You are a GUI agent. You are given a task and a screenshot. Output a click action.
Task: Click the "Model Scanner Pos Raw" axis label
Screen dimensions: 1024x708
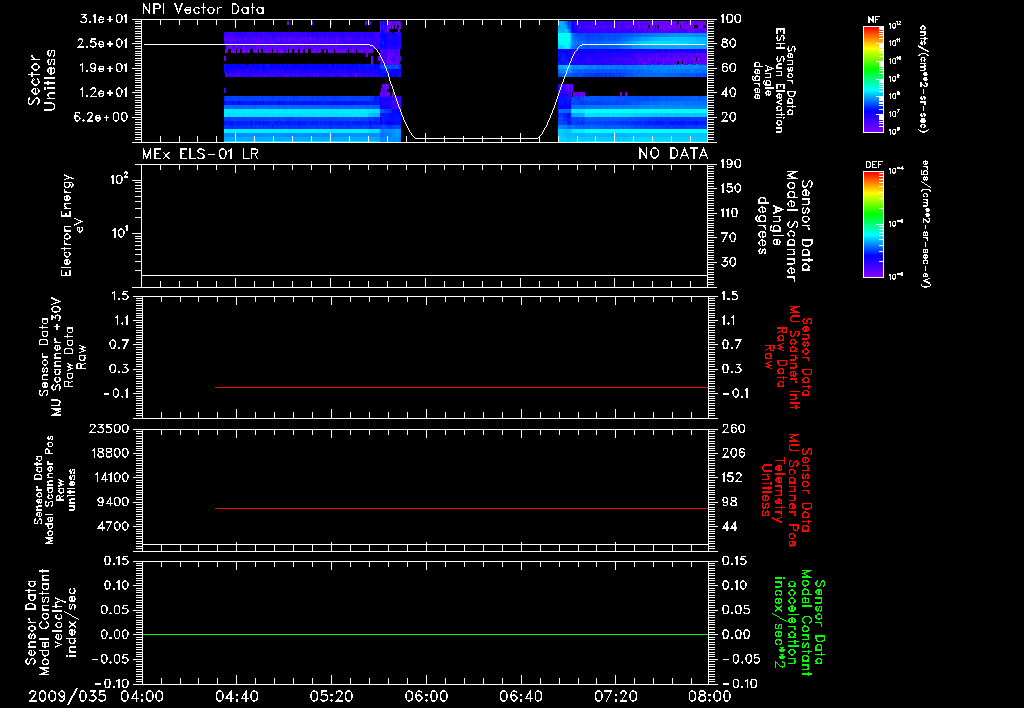[x=56, y=490]
